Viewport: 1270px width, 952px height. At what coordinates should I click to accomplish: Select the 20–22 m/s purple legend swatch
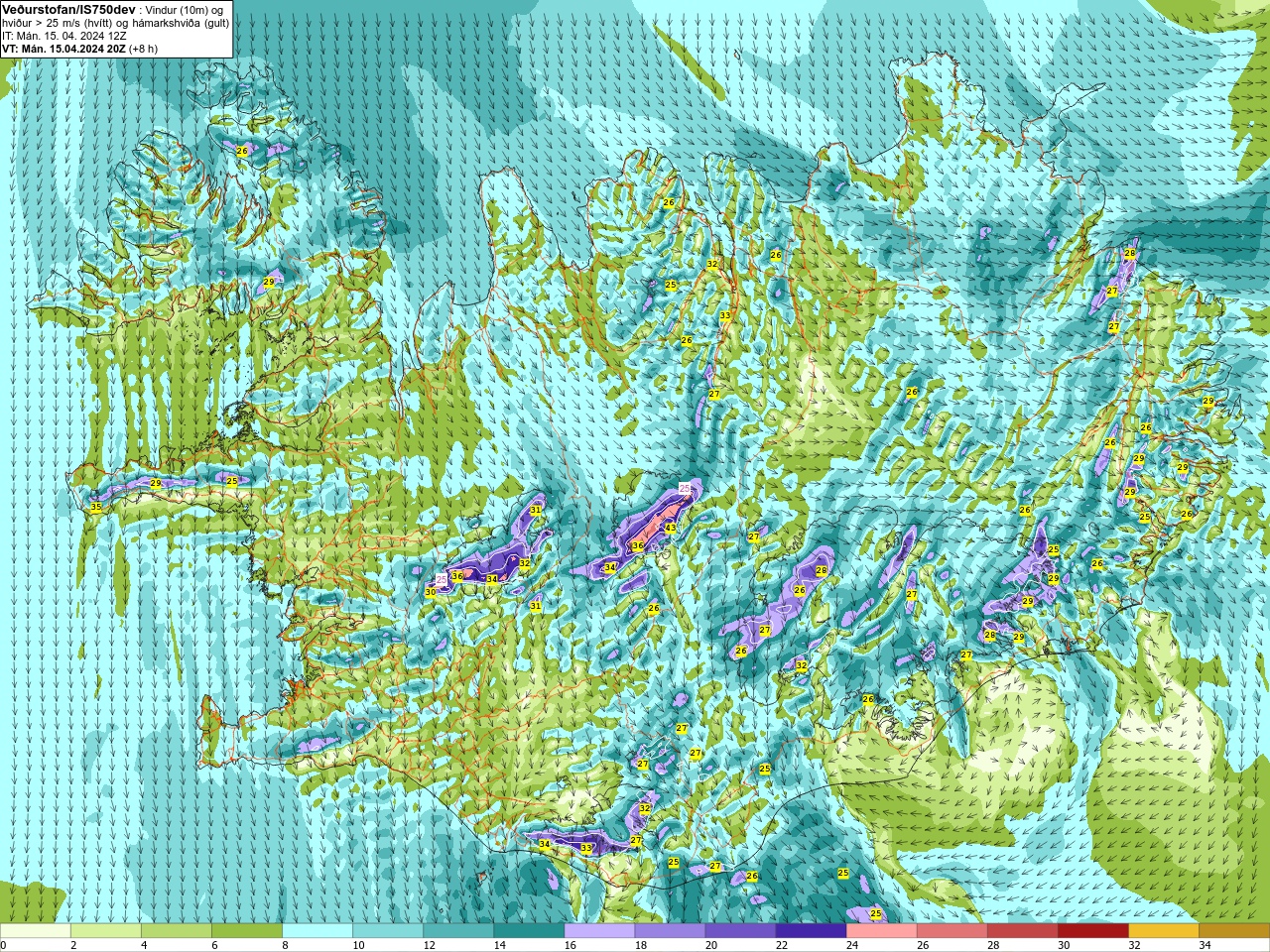point(740,930)
